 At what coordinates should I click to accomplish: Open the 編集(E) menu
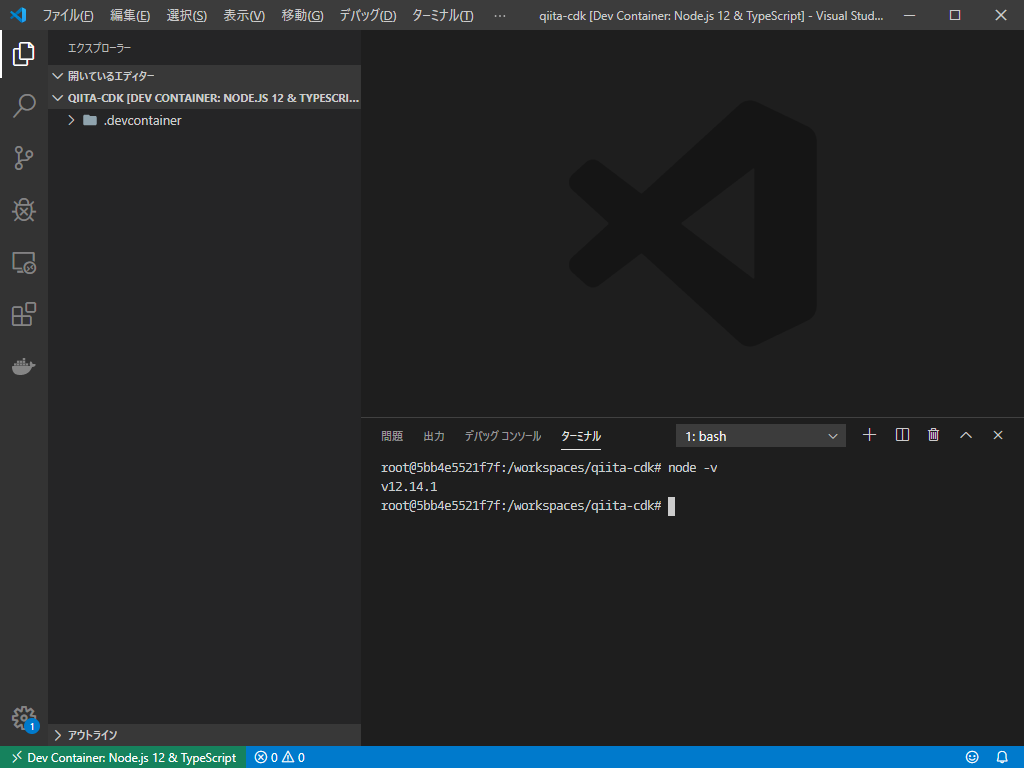pos(129,16)
